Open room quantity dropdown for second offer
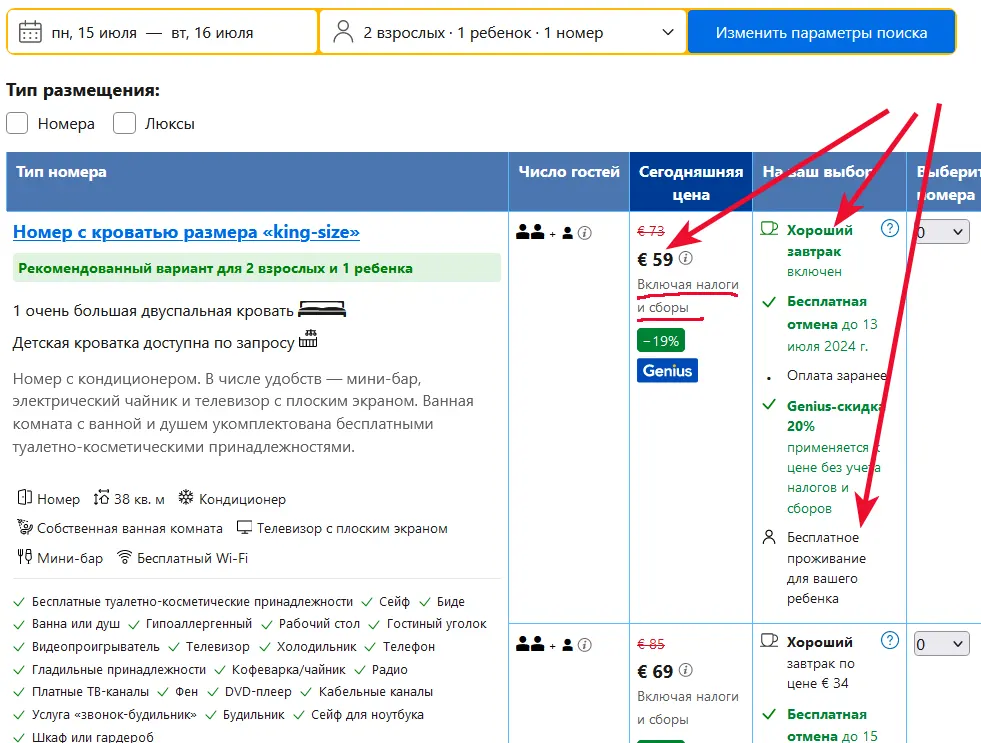 (x=942, y=644)
